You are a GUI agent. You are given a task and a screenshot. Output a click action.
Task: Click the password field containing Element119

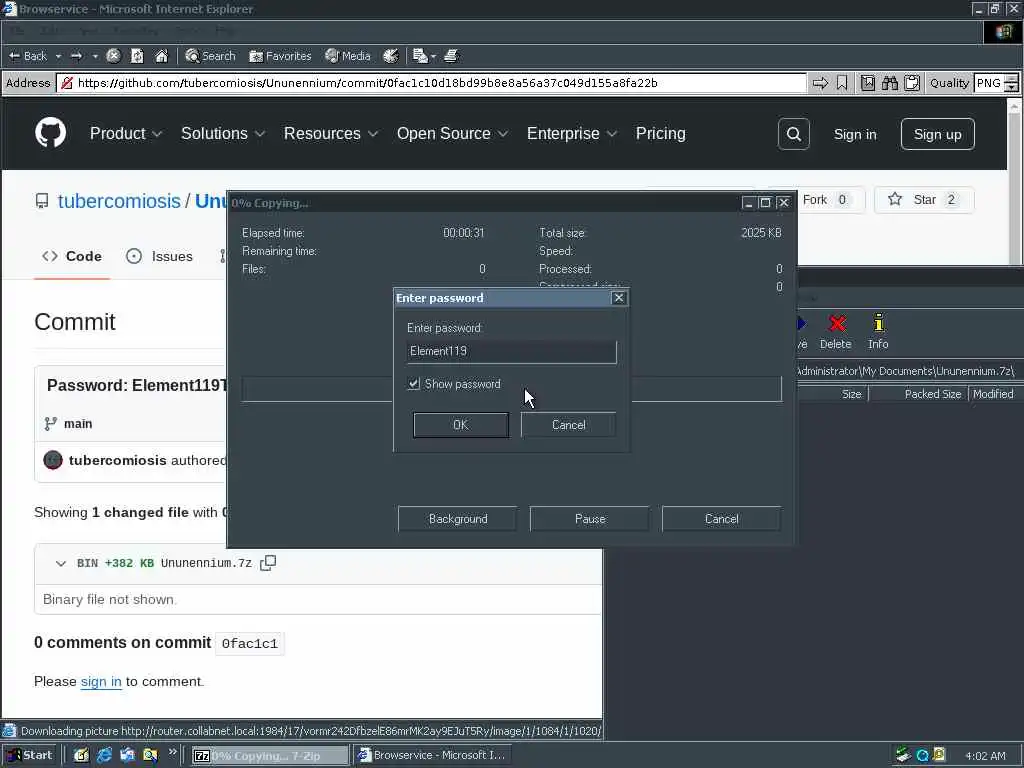click(511, 351)
